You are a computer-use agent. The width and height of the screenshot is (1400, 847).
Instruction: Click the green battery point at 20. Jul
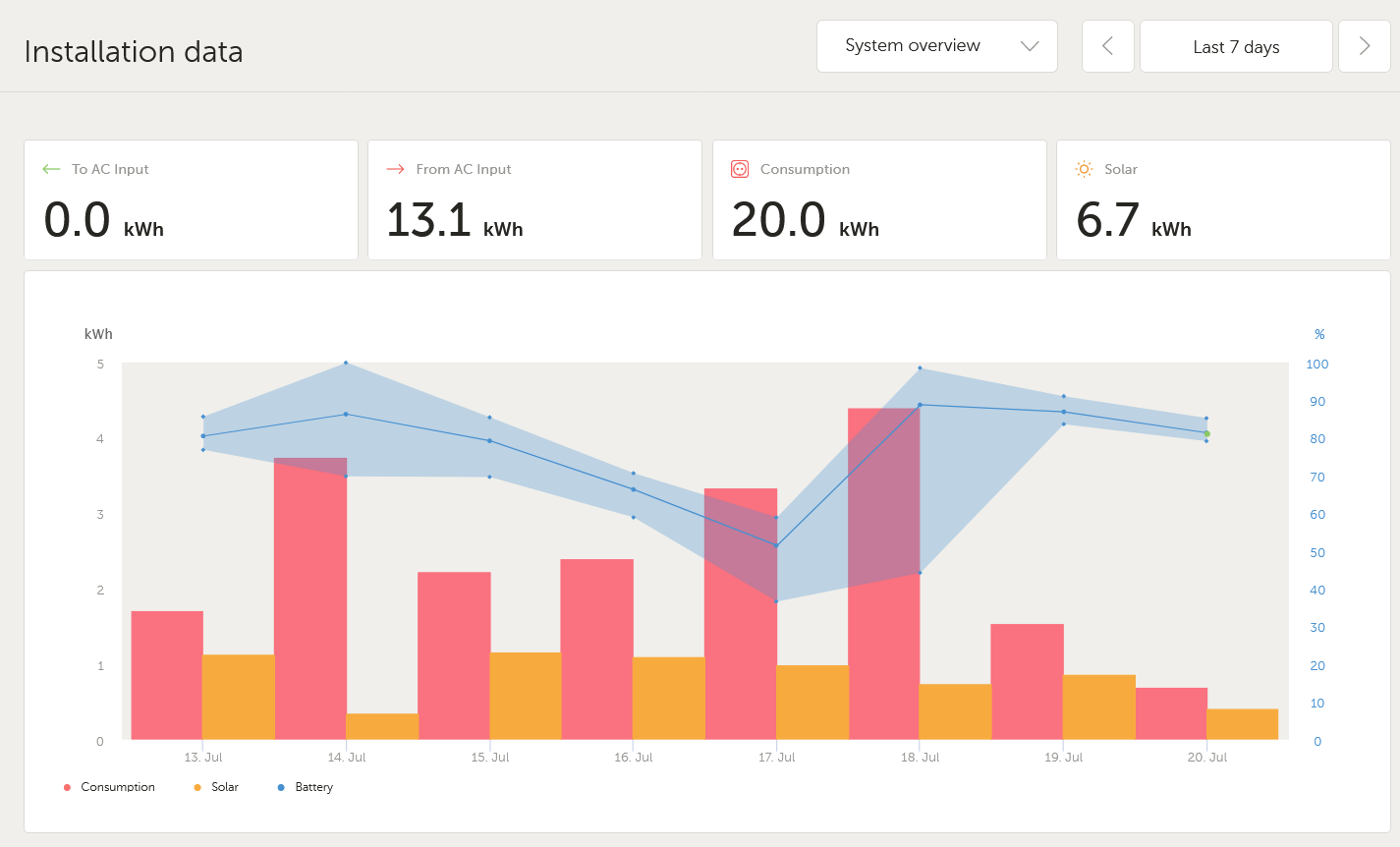point(1206,433)
